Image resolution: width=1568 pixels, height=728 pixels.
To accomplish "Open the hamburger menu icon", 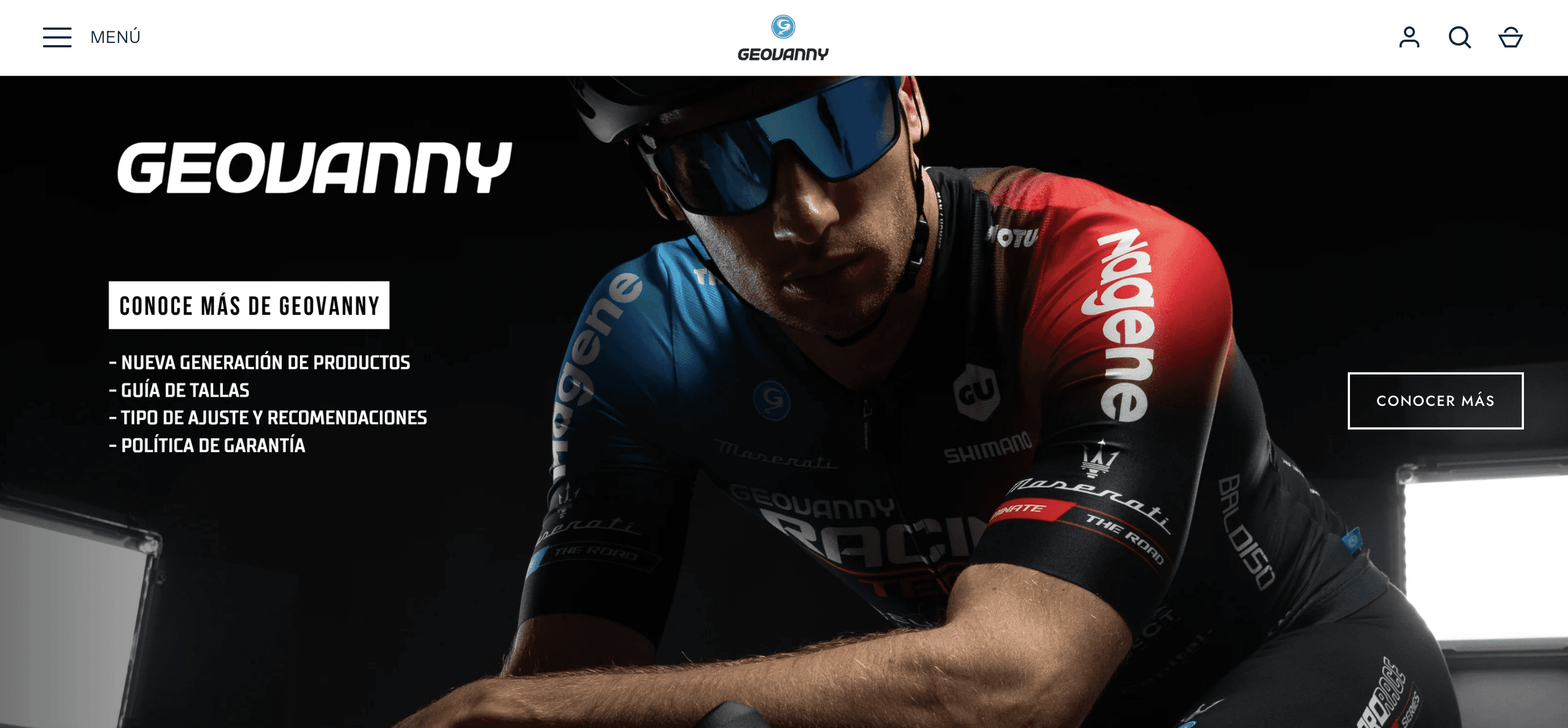I will tap(57, 37).
